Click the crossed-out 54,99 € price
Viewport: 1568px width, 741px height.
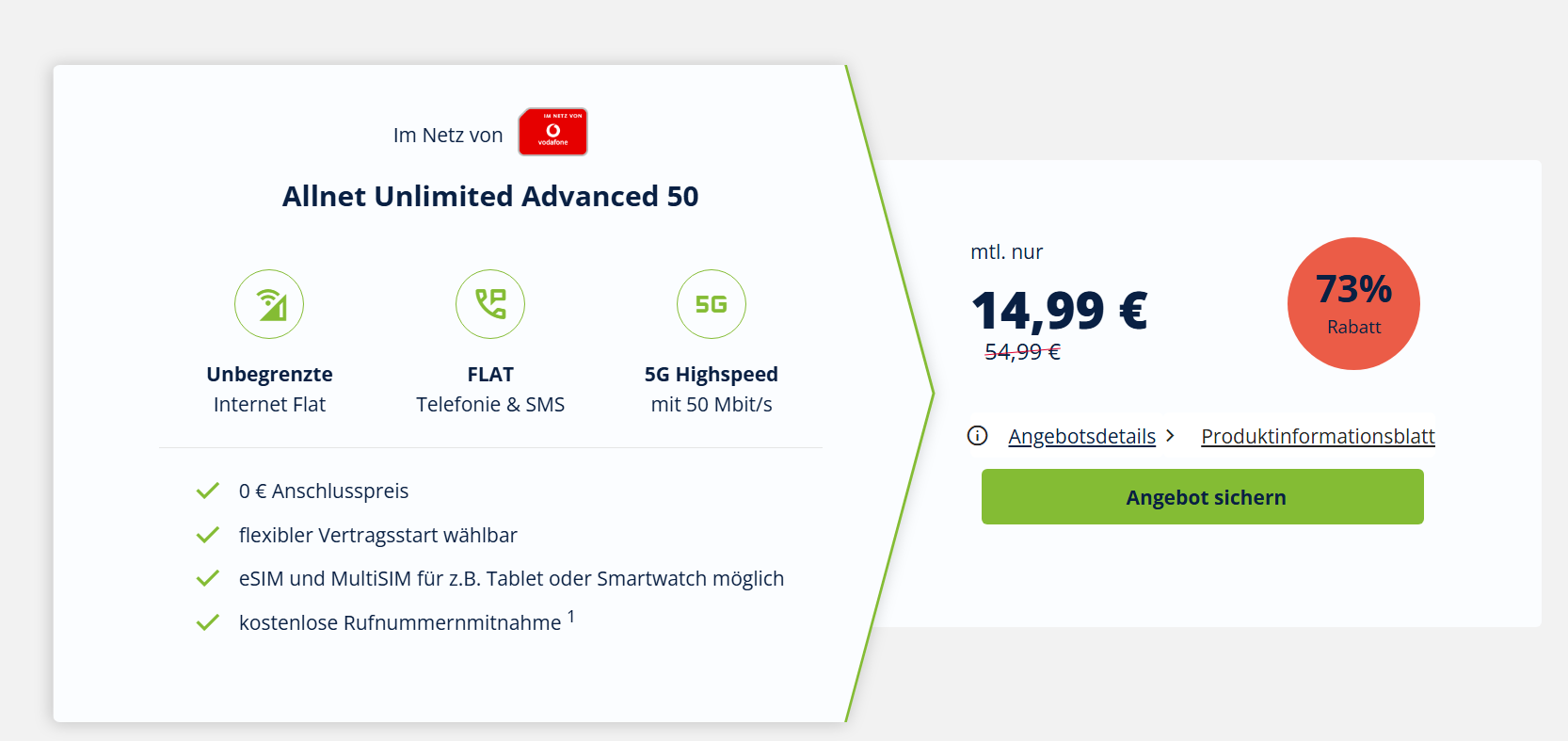(x=1022, y=352)
